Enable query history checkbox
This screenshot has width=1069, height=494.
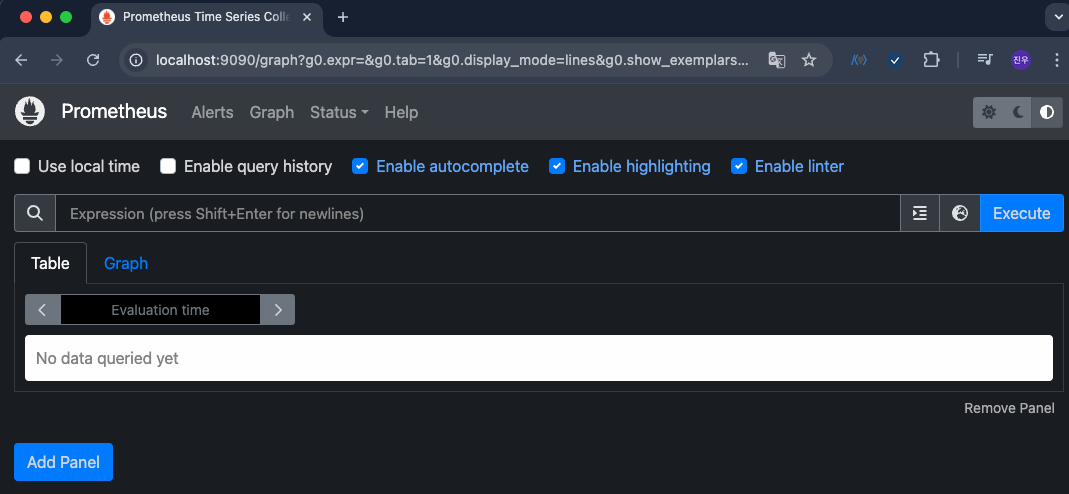pyautogui.click(x=168, y=166)
